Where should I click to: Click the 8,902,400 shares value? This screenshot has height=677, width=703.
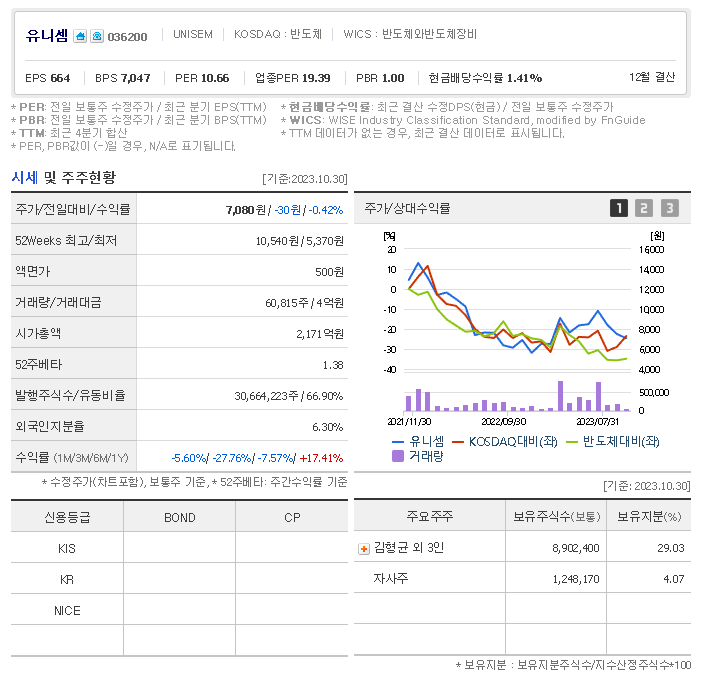576,549
